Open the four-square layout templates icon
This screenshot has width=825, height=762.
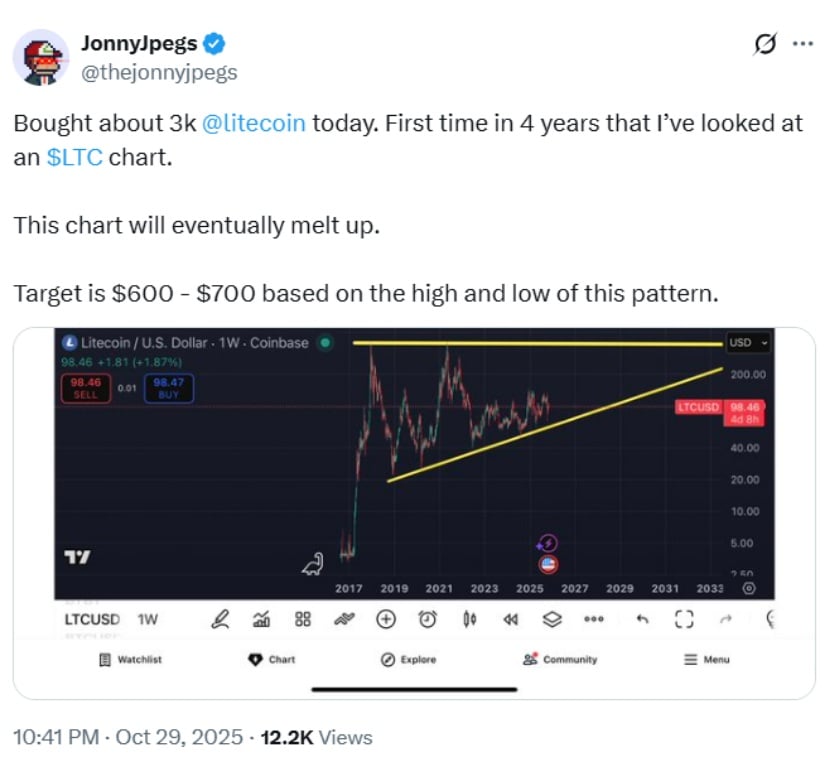(303, 619)
